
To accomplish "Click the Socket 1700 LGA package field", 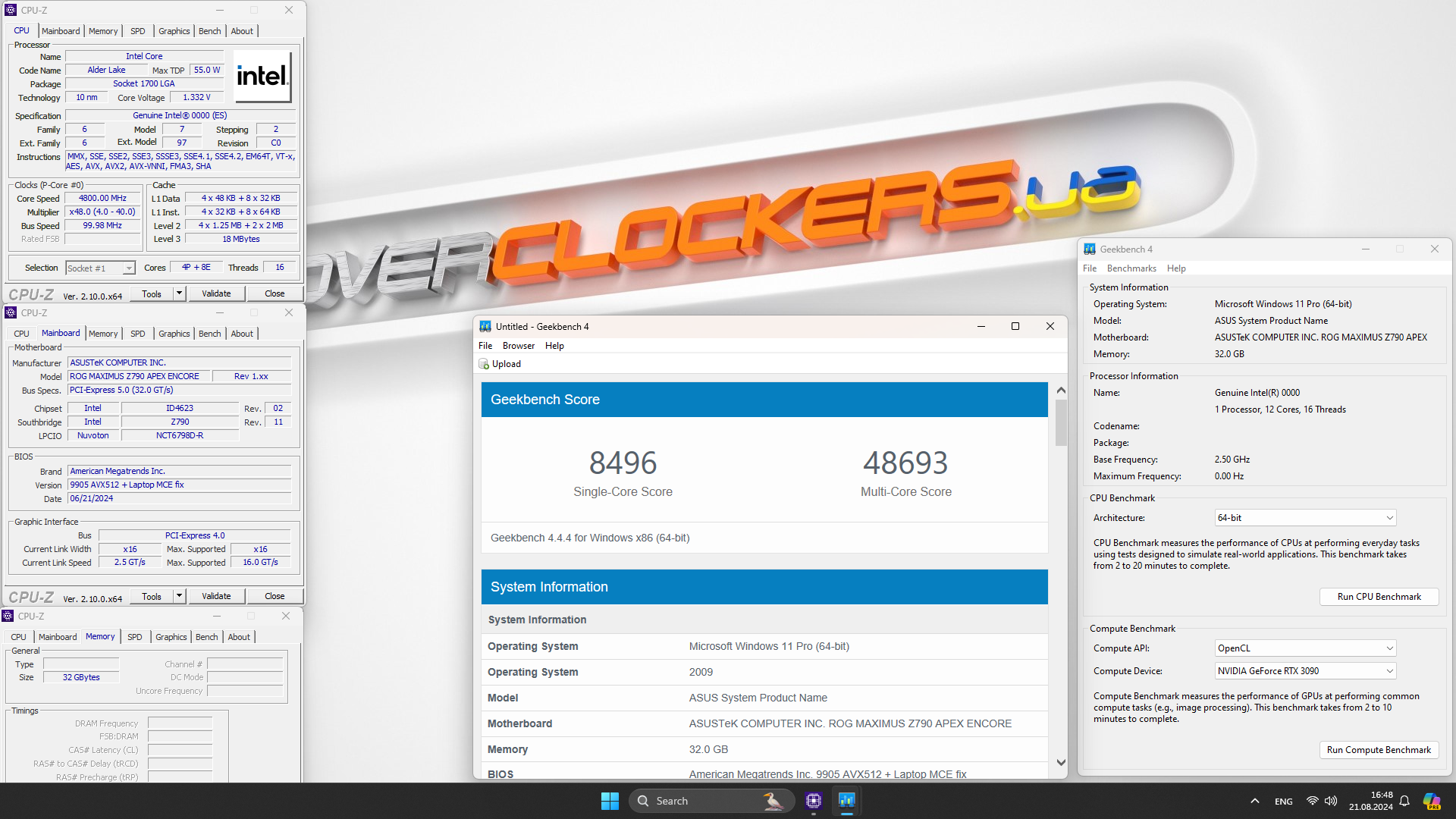I will point(144,83).
